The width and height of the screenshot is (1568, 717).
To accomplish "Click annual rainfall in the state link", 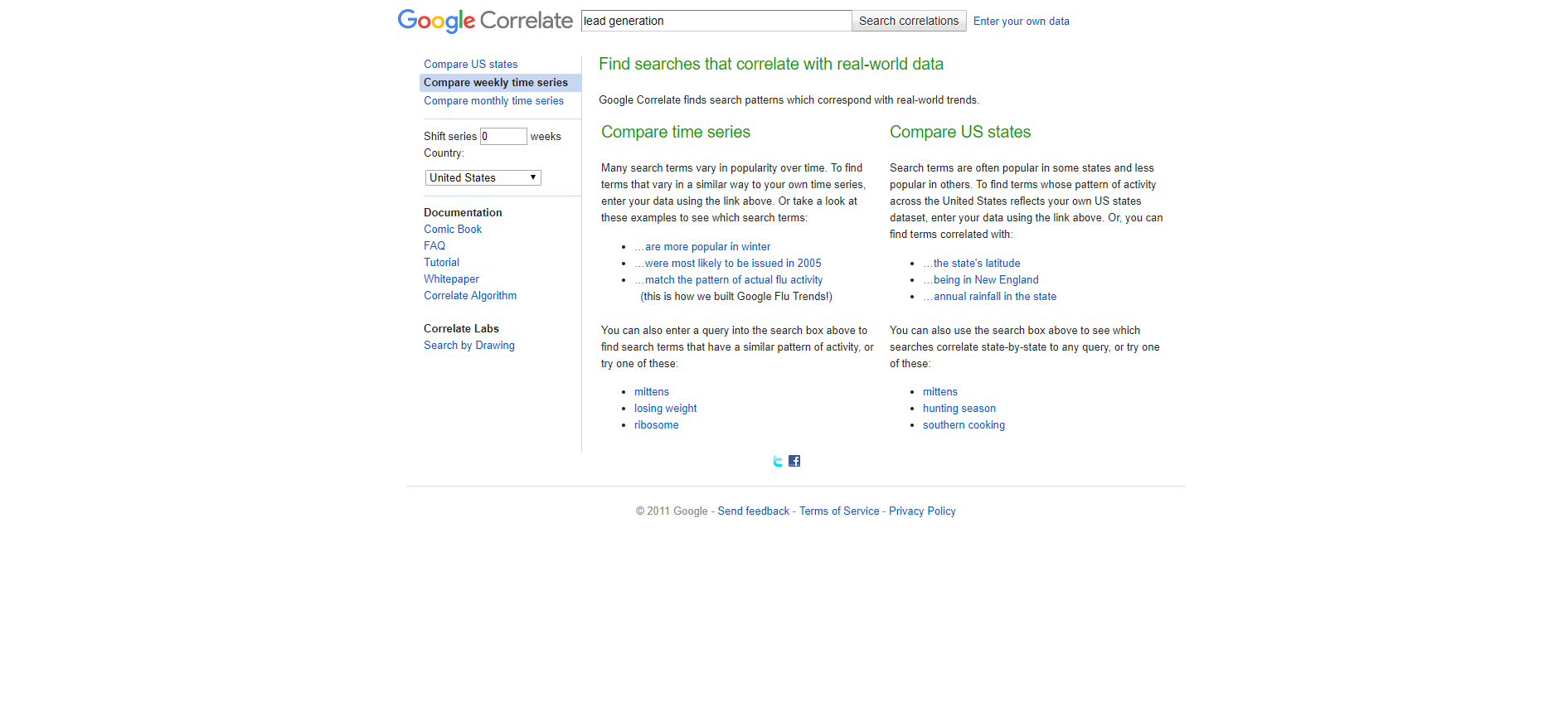I will (990, 296).
